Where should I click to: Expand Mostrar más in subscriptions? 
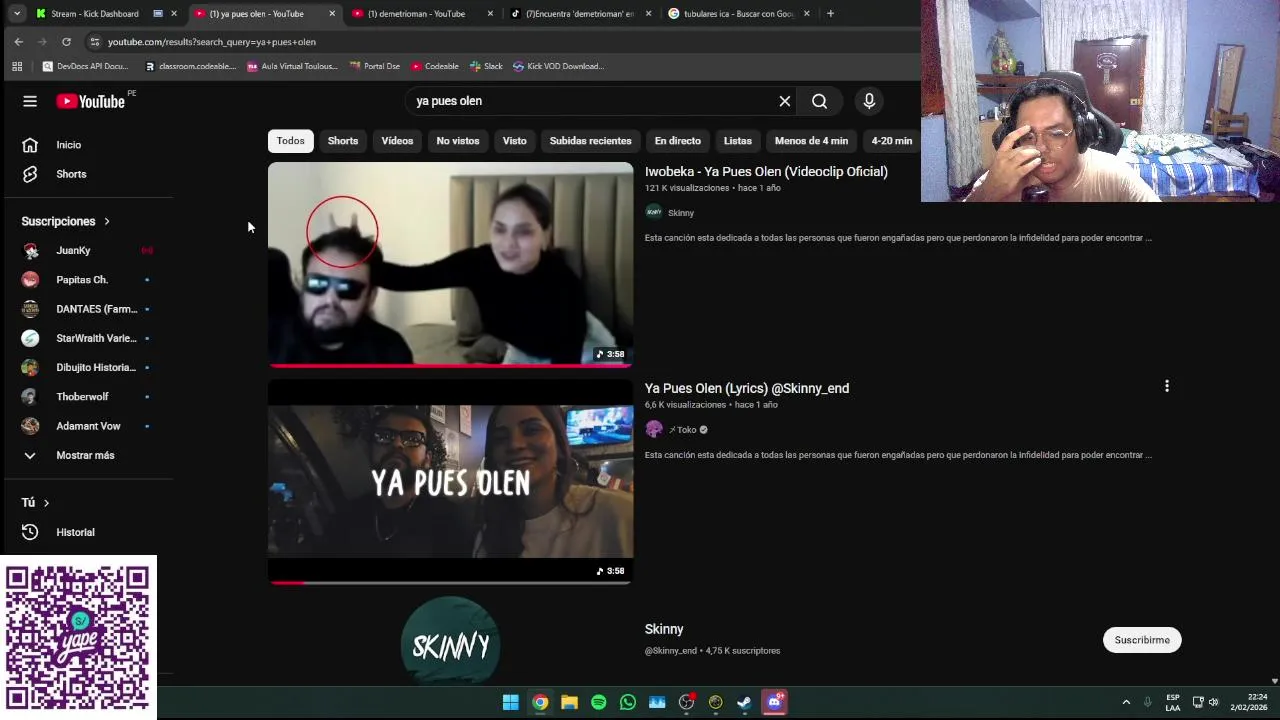point(87,455)
